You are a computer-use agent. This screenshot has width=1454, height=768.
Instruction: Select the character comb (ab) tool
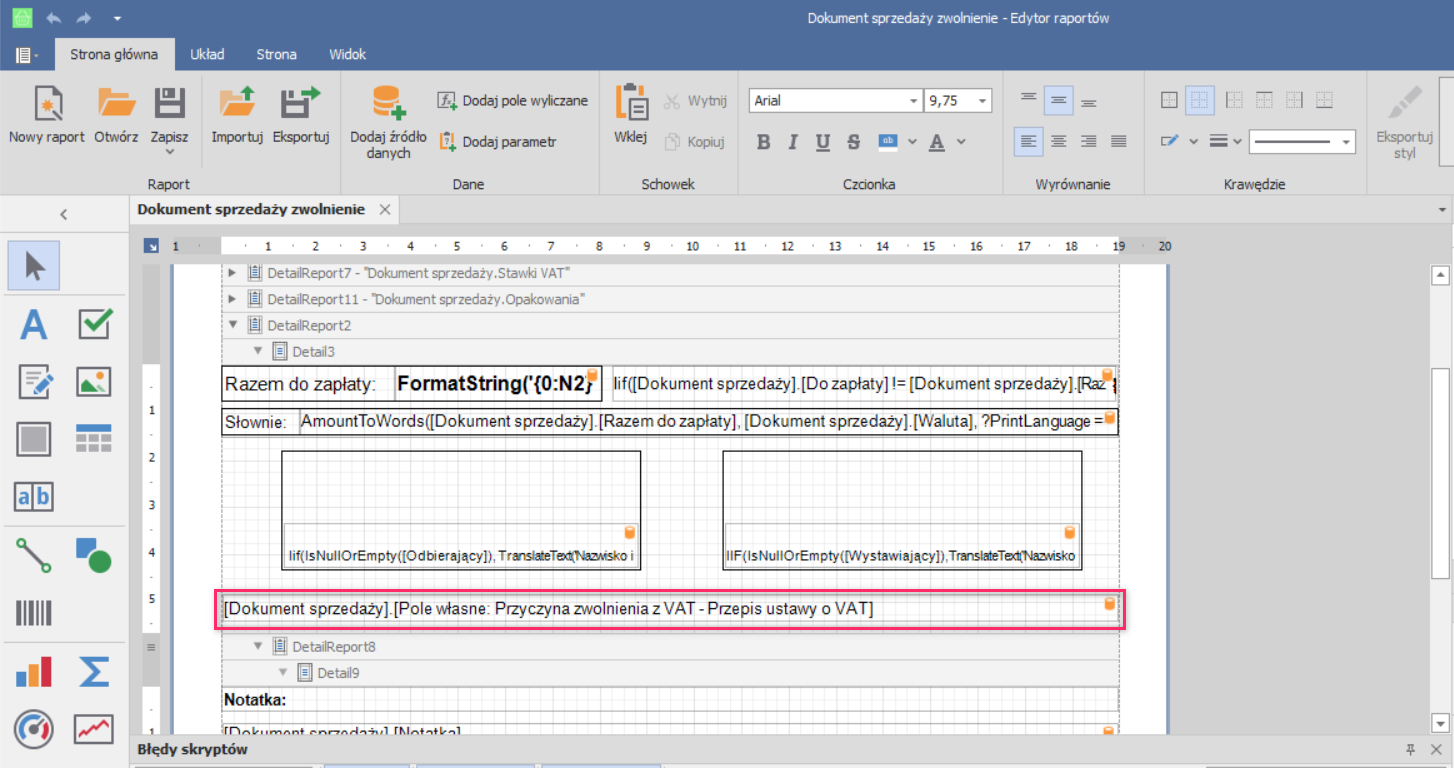[x=34, y=496]
